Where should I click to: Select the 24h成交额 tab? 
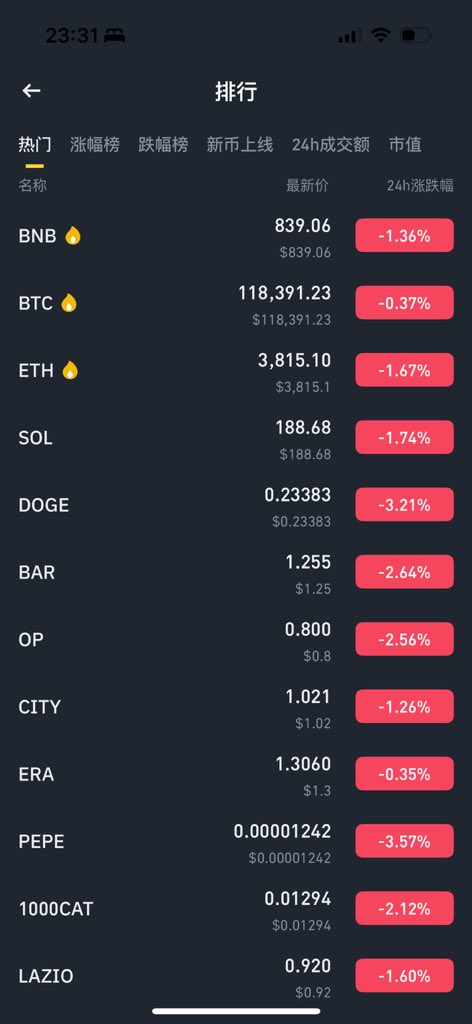(331, 144)
